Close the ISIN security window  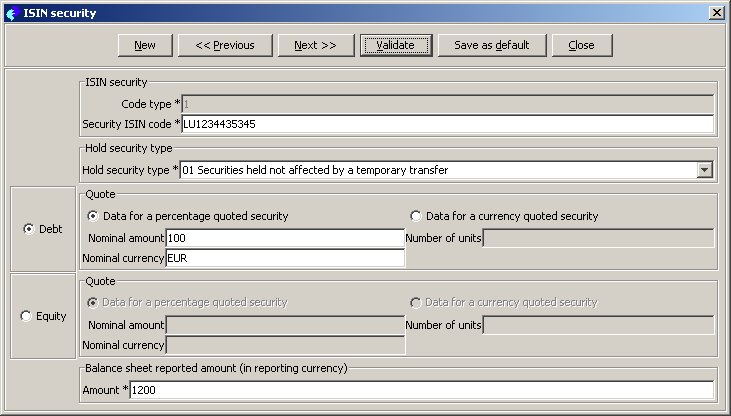tap(716, 12)
